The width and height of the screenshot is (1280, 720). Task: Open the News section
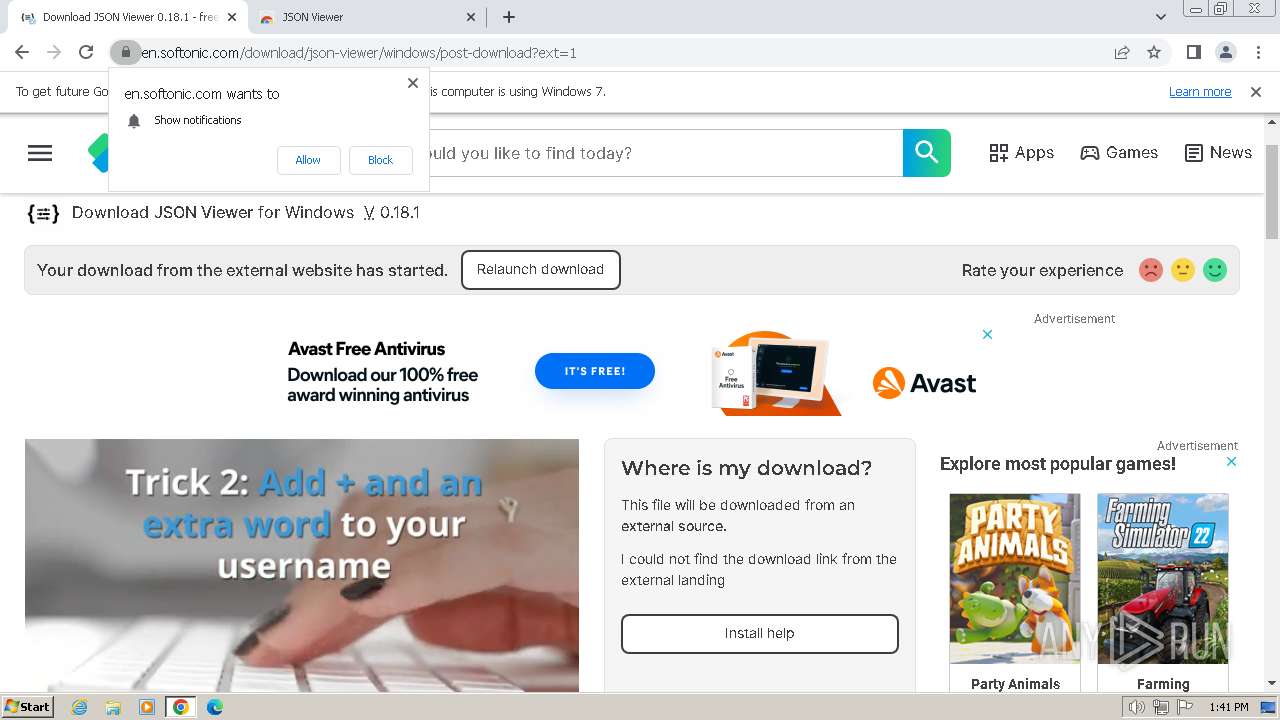(x=1218, y=153)
